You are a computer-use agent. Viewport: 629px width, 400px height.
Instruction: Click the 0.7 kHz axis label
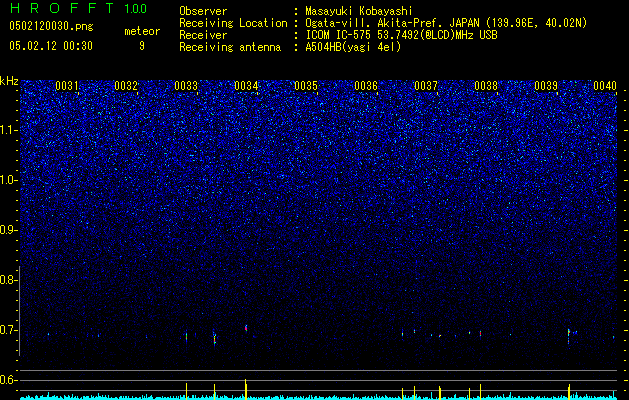tap(8, 330)
